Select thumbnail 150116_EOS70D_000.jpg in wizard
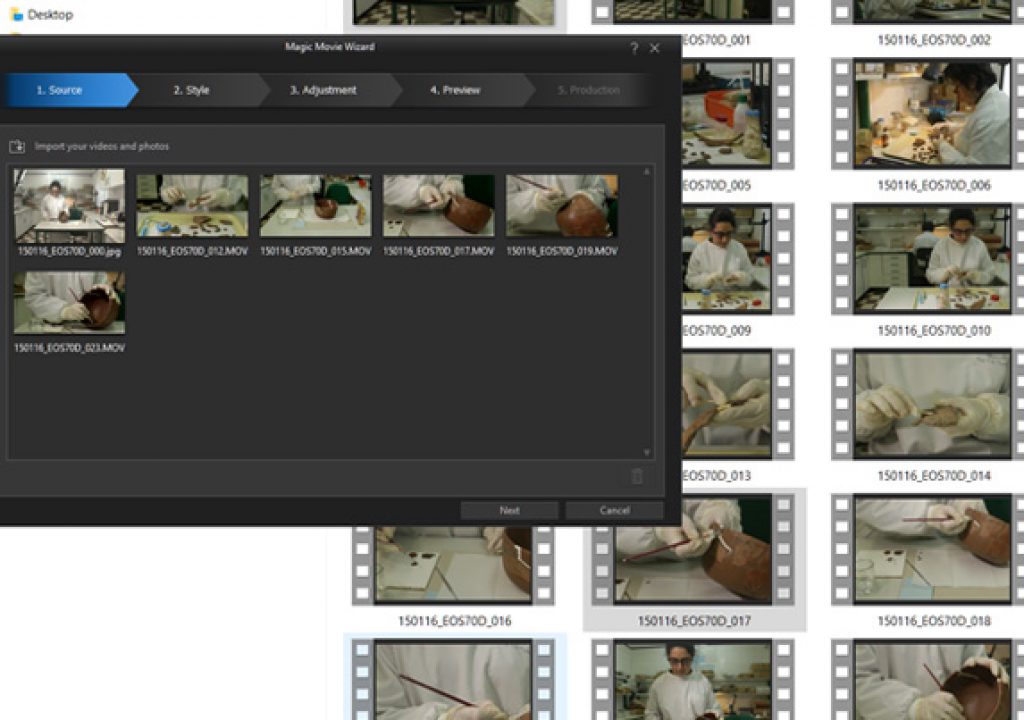Viewport: 1024px width, 720px height. (69, 206)
